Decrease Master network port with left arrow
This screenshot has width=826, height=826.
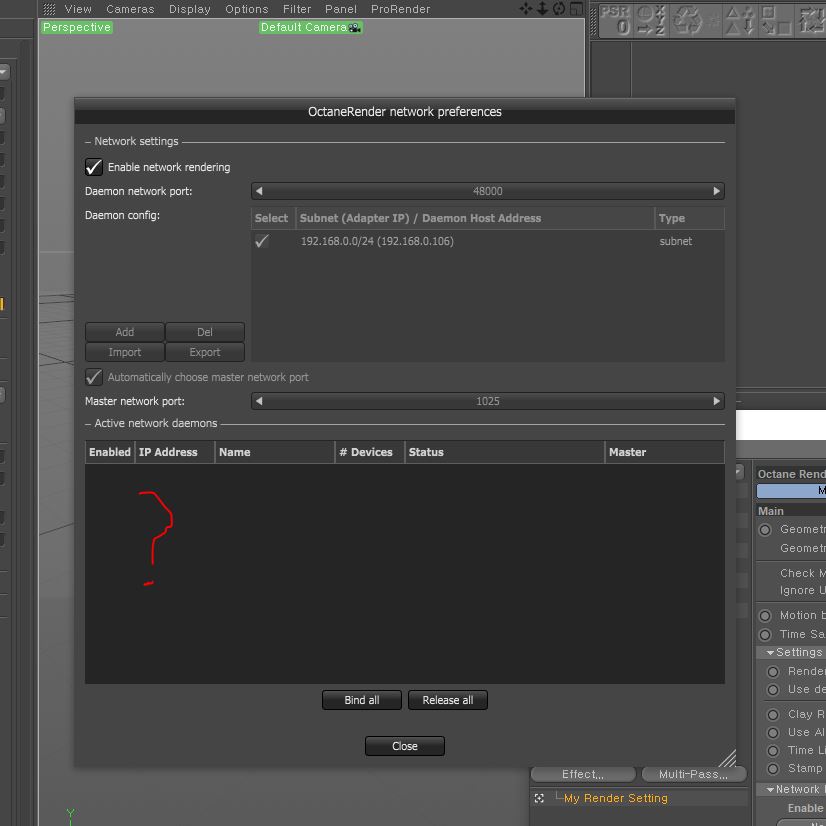tap(259, 401)
